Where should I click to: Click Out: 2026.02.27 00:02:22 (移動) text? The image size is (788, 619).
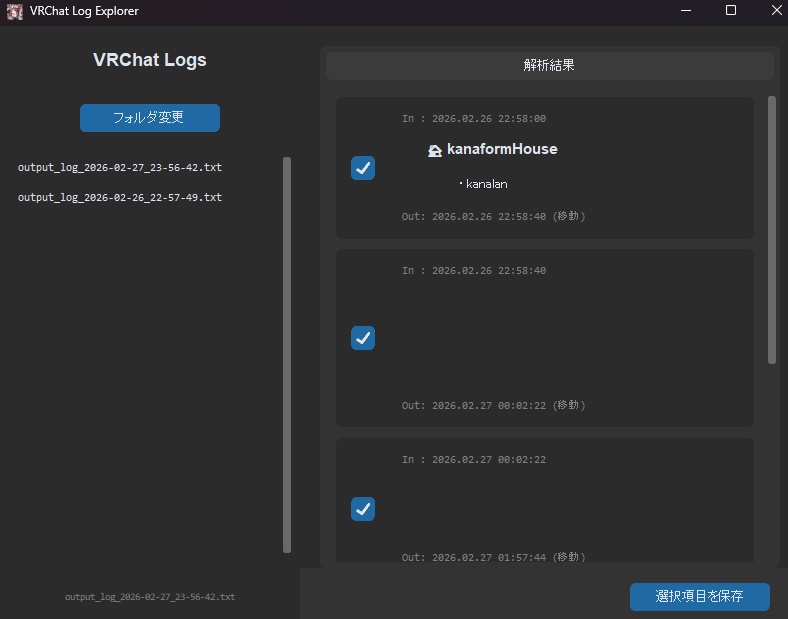(494, 405)
